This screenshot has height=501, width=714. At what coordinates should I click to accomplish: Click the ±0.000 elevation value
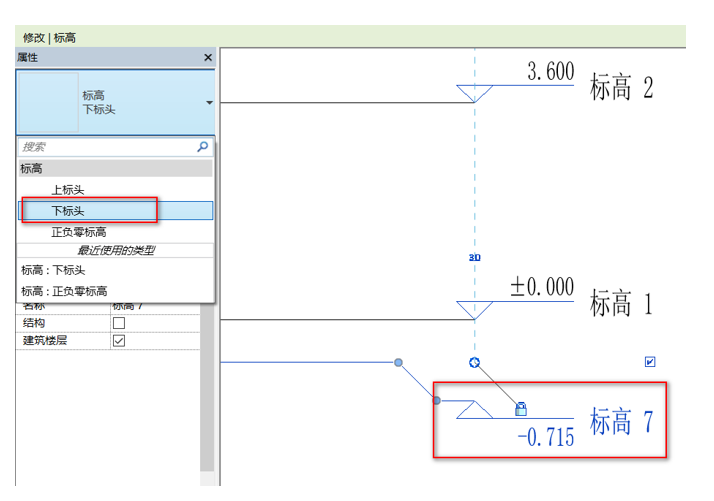click(x=542, y=287)
